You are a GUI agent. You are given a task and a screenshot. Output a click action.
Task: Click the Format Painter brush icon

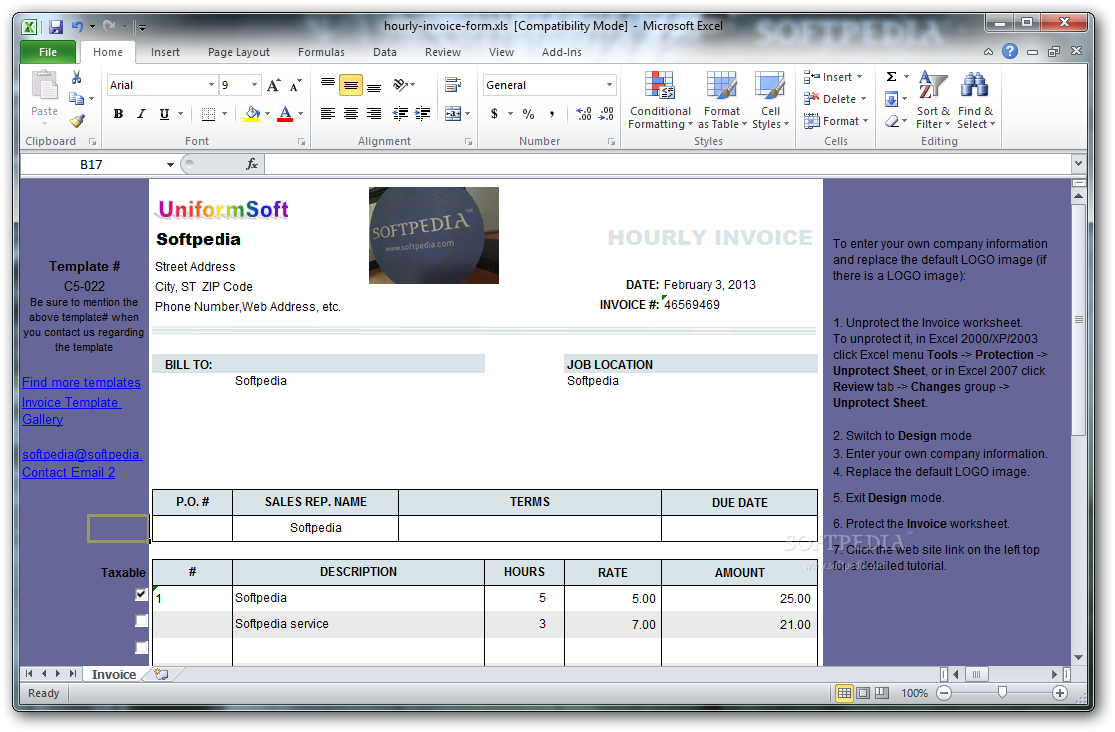tap(77, 121)
